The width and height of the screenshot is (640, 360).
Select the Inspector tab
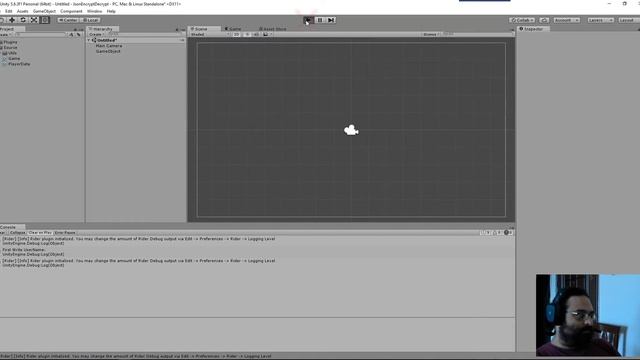533,29
